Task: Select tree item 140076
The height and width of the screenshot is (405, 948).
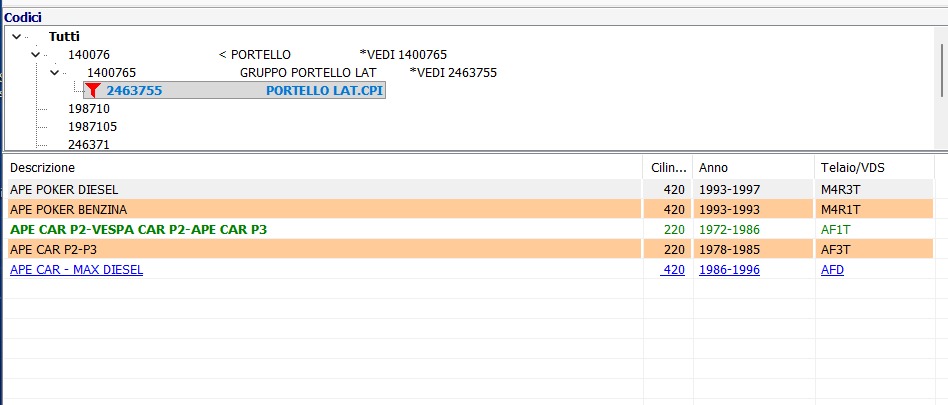Action: pos(89,55)
